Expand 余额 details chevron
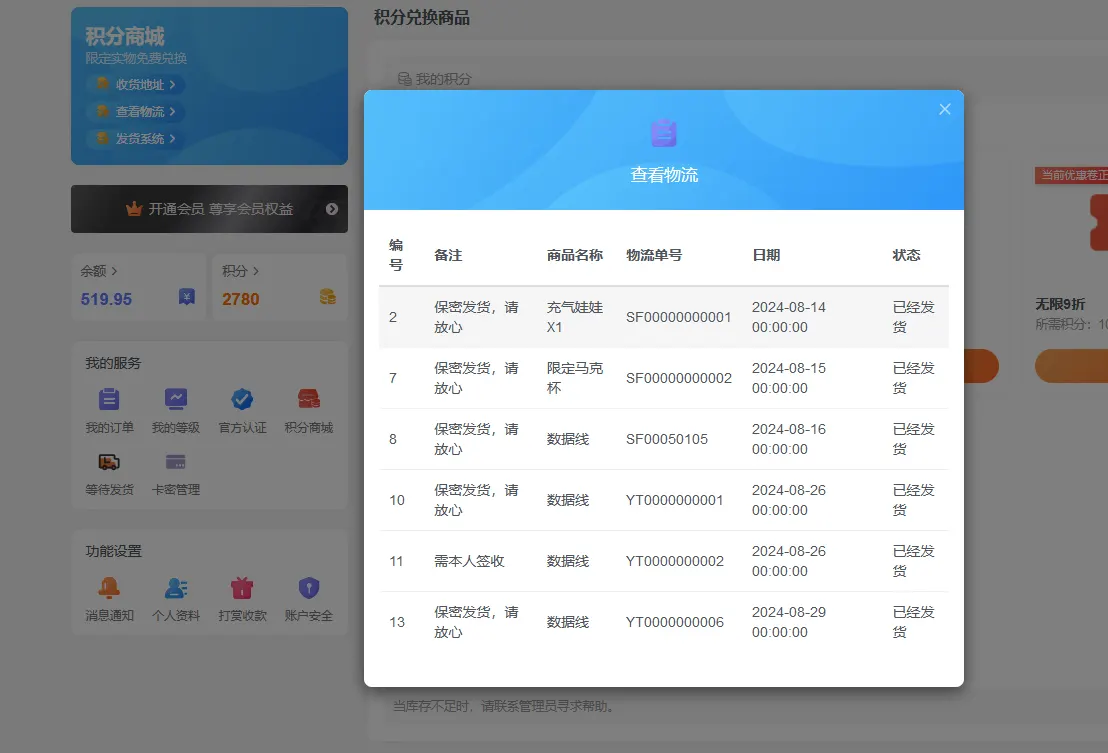The image size is (1108, 753). point(114,271)
